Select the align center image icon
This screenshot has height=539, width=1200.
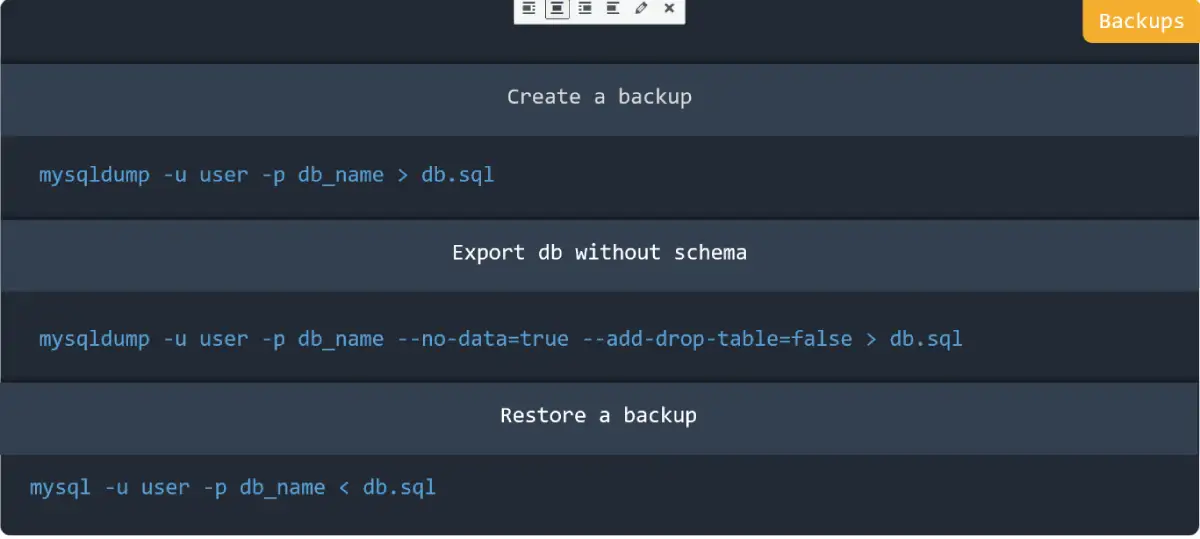557,8
